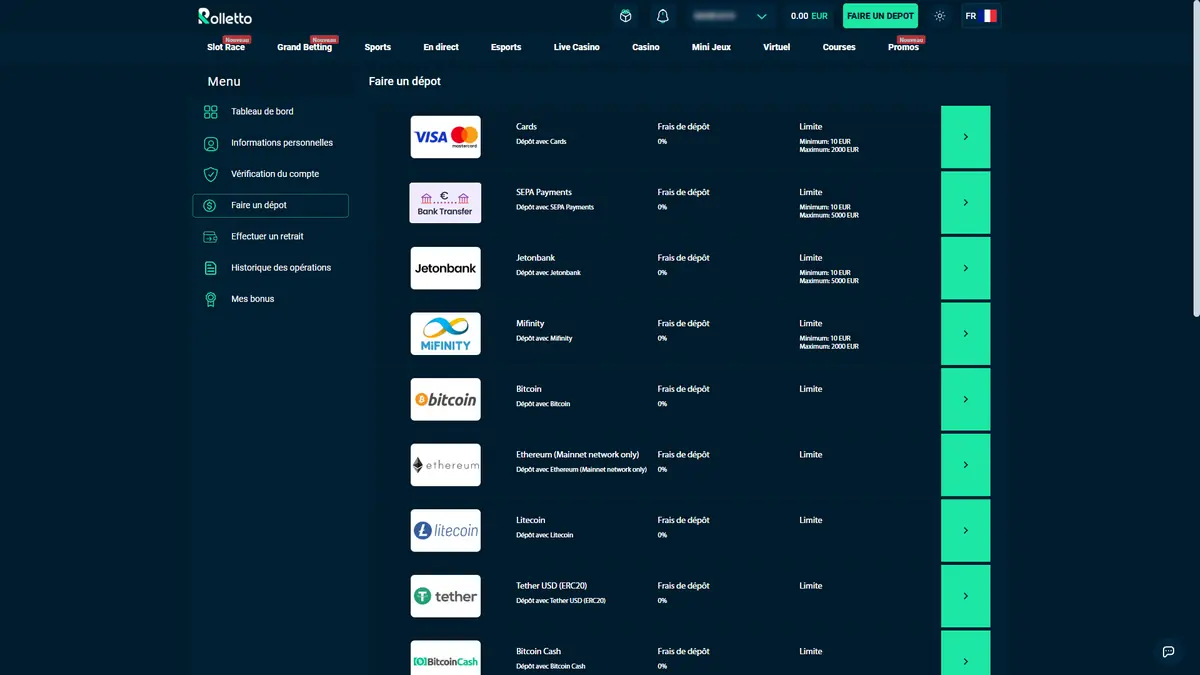
Task: Click the Litecoin logo
Action: click(x=445, y=530)
